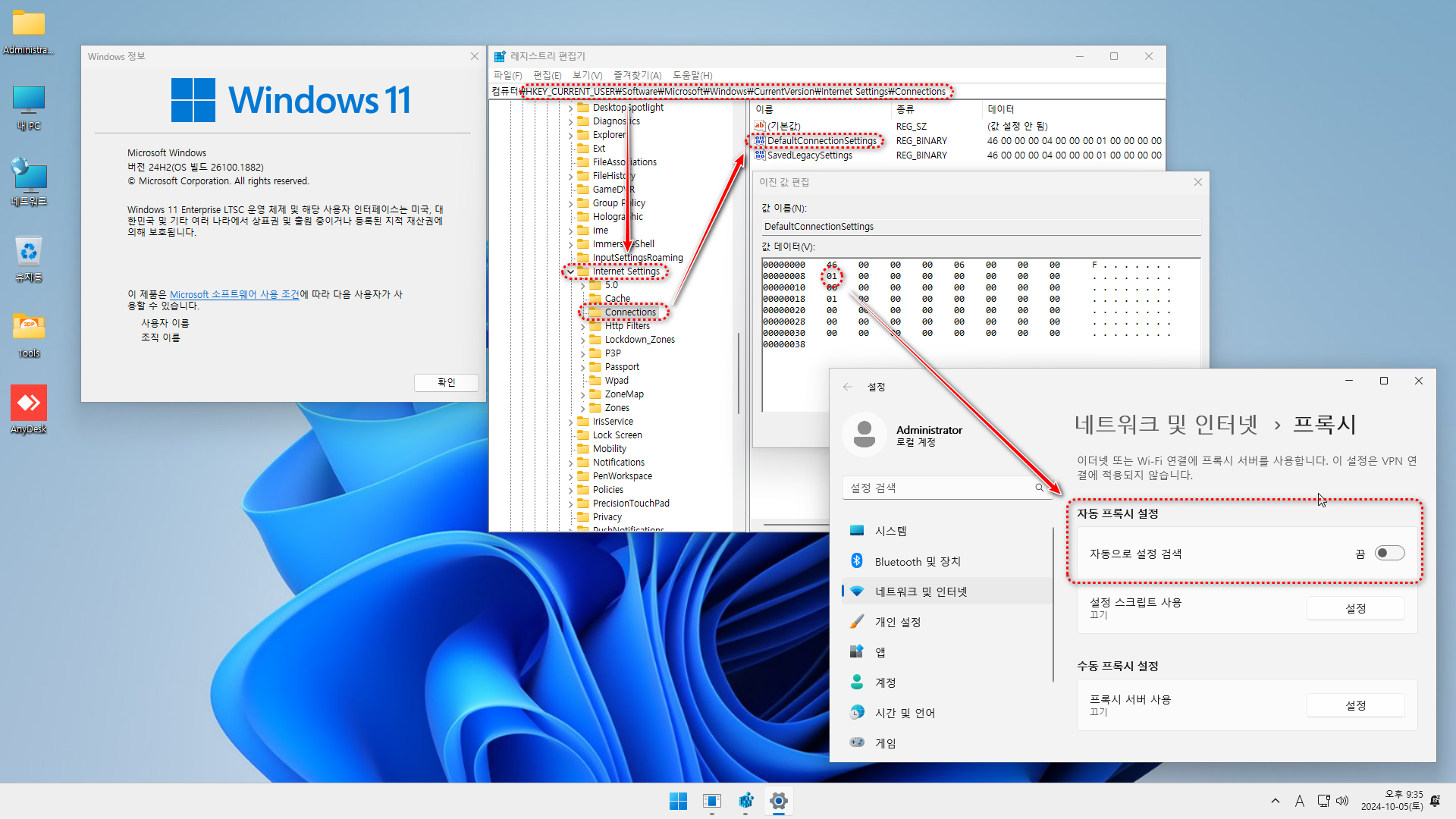
Task: Select 네트워크 및 인터넷 in Settings sidebar
Action: 947,591
